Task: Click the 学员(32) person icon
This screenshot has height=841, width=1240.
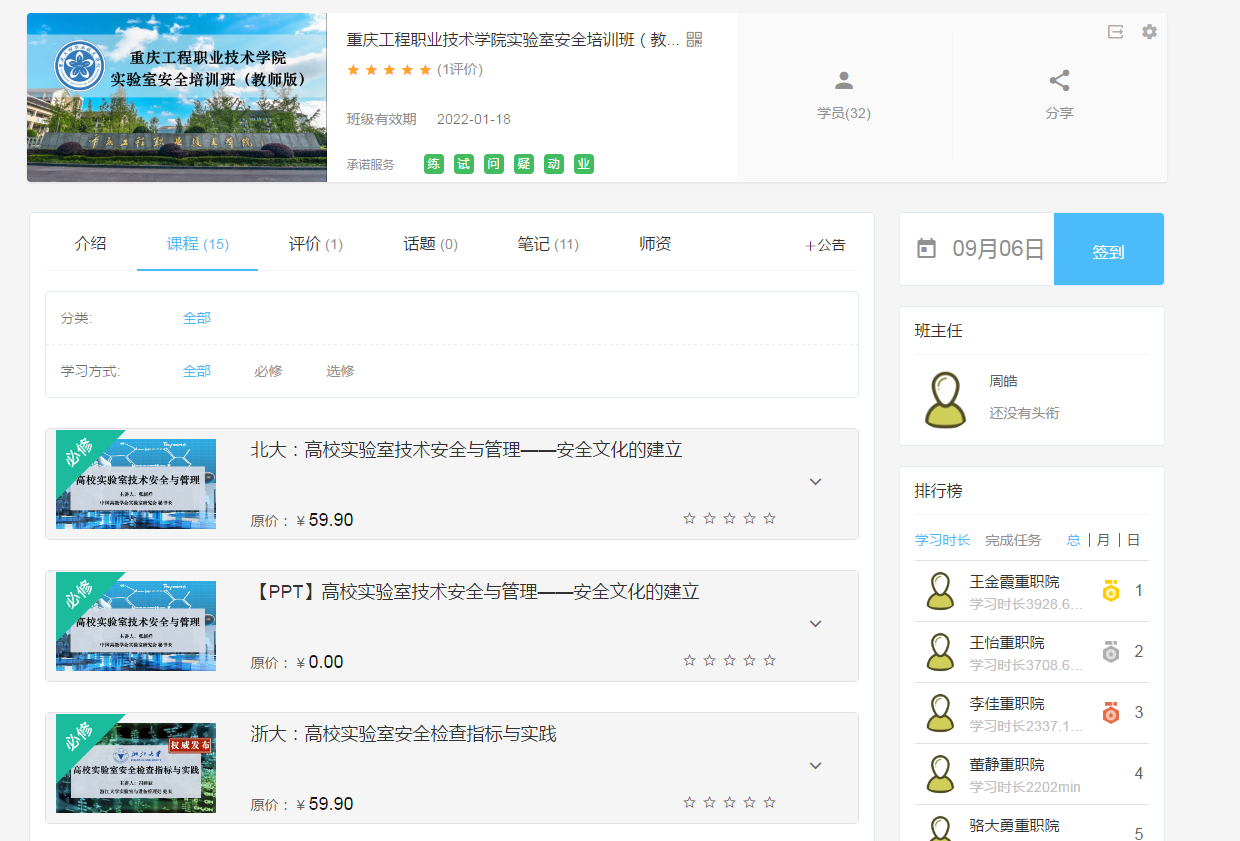Action: 844,81
